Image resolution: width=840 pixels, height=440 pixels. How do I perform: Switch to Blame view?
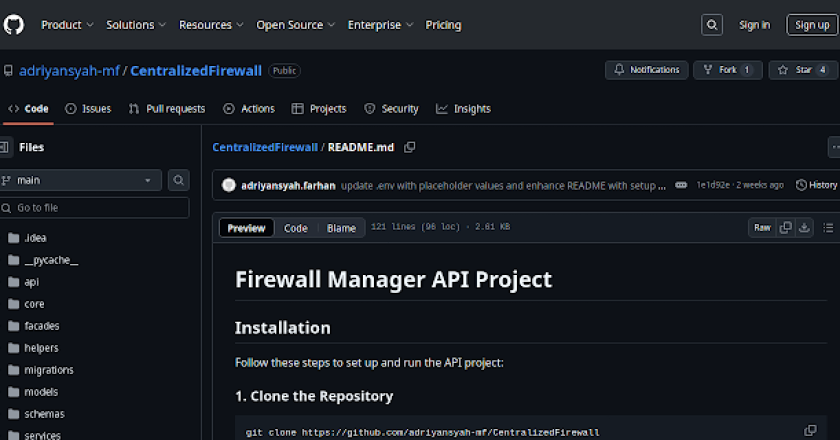(x=341, y=228)
